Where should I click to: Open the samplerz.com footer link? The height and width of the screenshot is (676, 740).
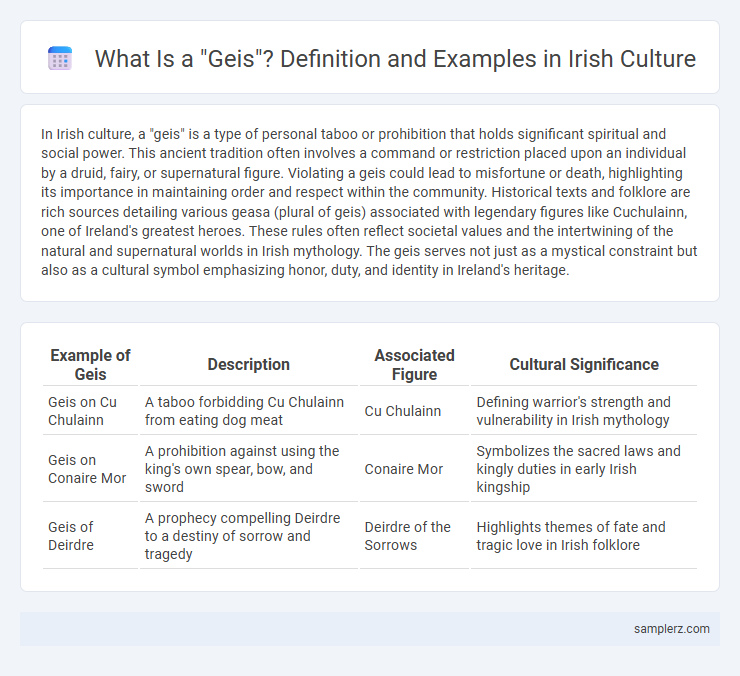click(672, 629)
